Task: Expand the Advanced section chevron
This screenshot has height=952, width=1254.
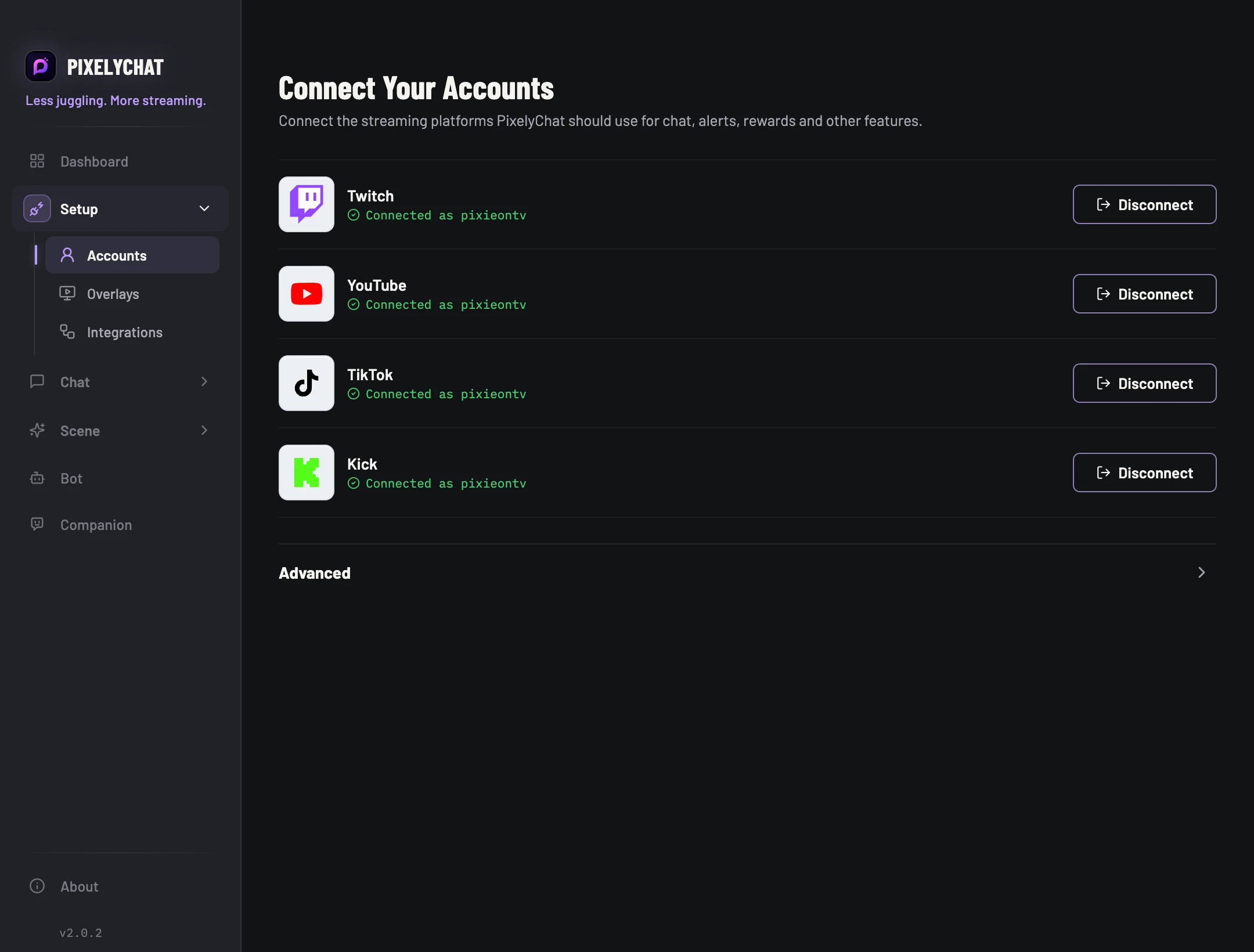Action: pos(1202,572)
